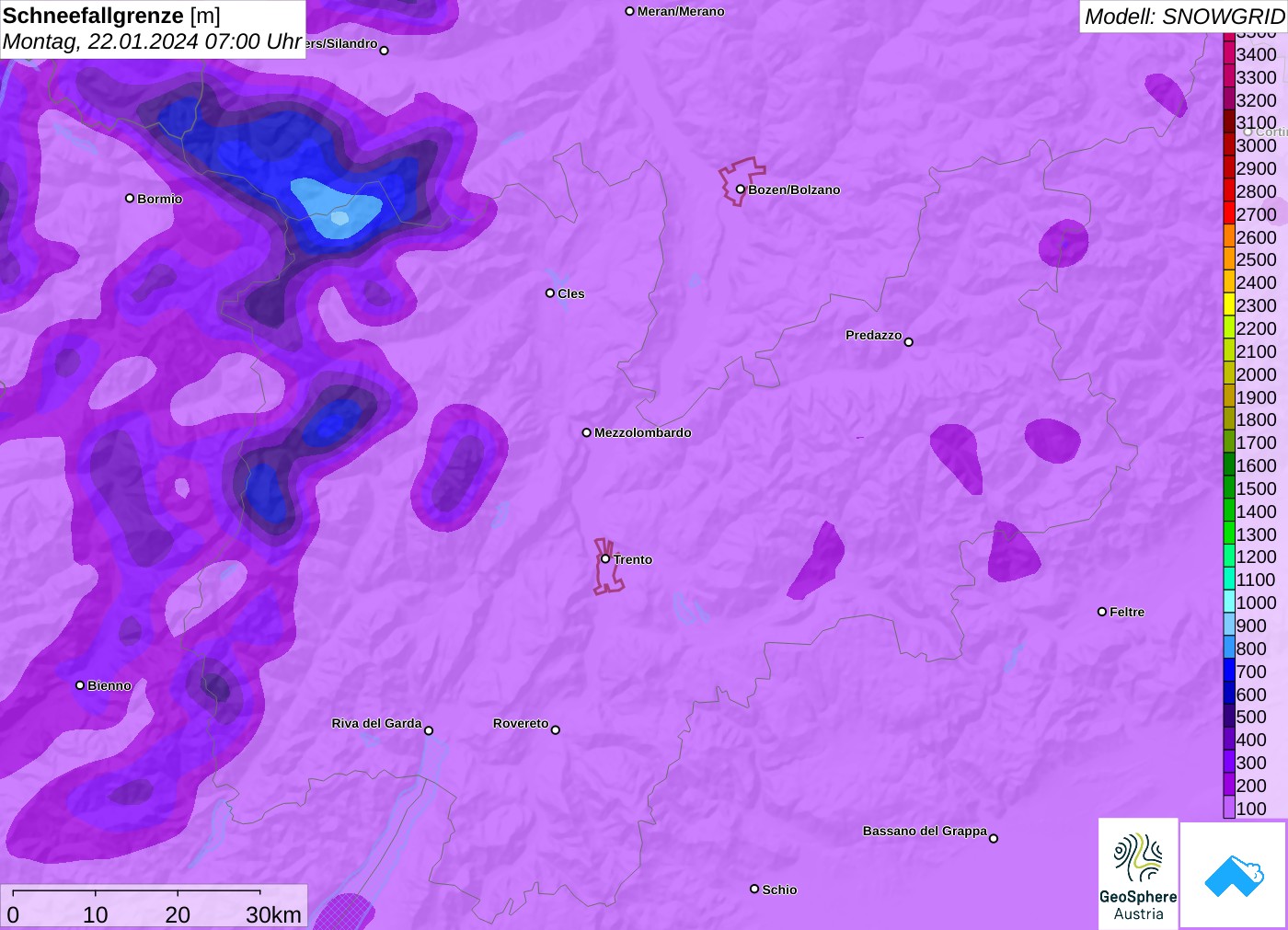Click the Modell: SNOWGRID label
This screenshot has width=1288, height=930.
click(1184, 17)
